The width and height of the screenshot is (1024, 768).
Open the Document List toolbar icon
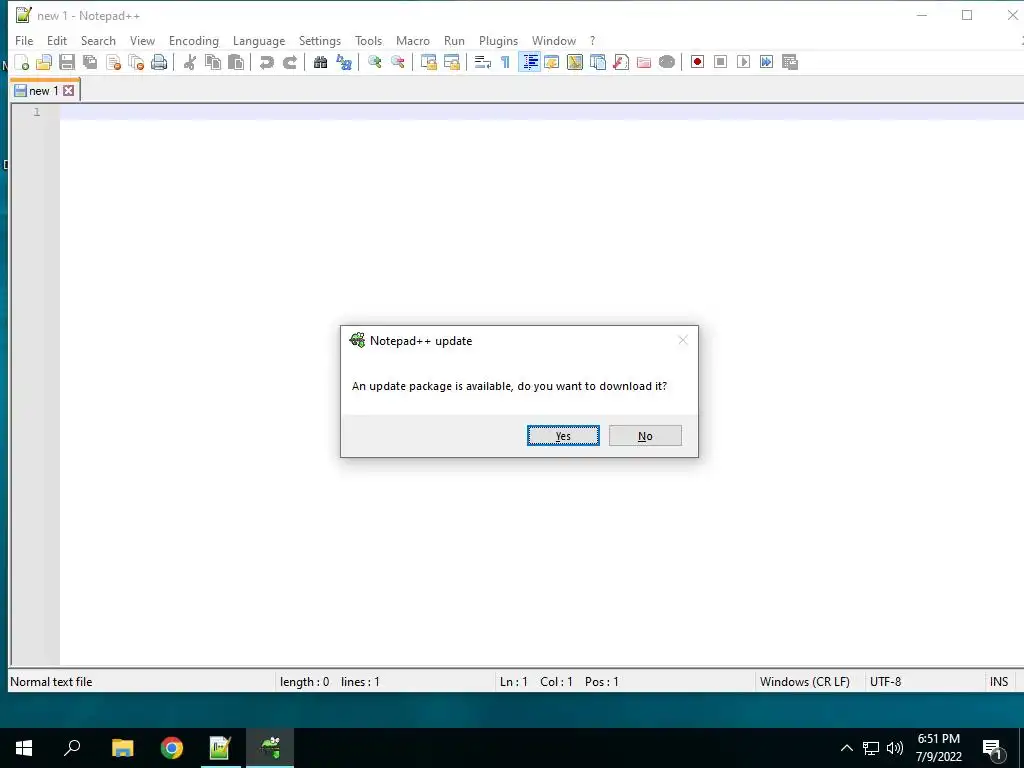point(598,62)
